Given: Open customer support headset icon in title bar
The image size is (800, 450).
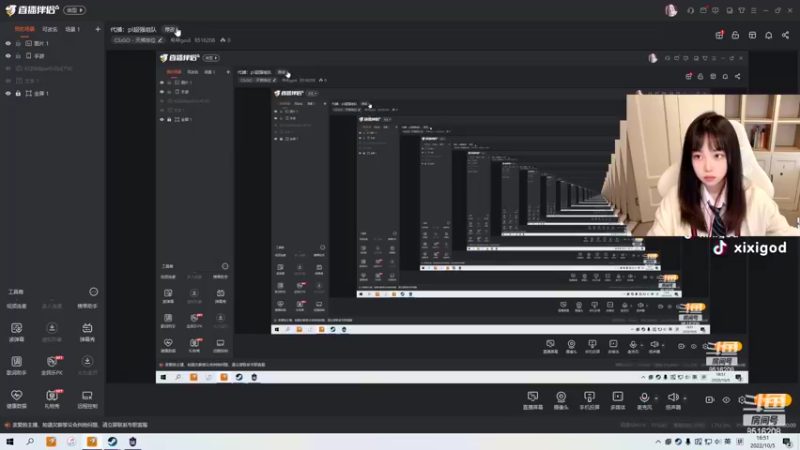Looking at the screenshot, I should coord(690,10).
